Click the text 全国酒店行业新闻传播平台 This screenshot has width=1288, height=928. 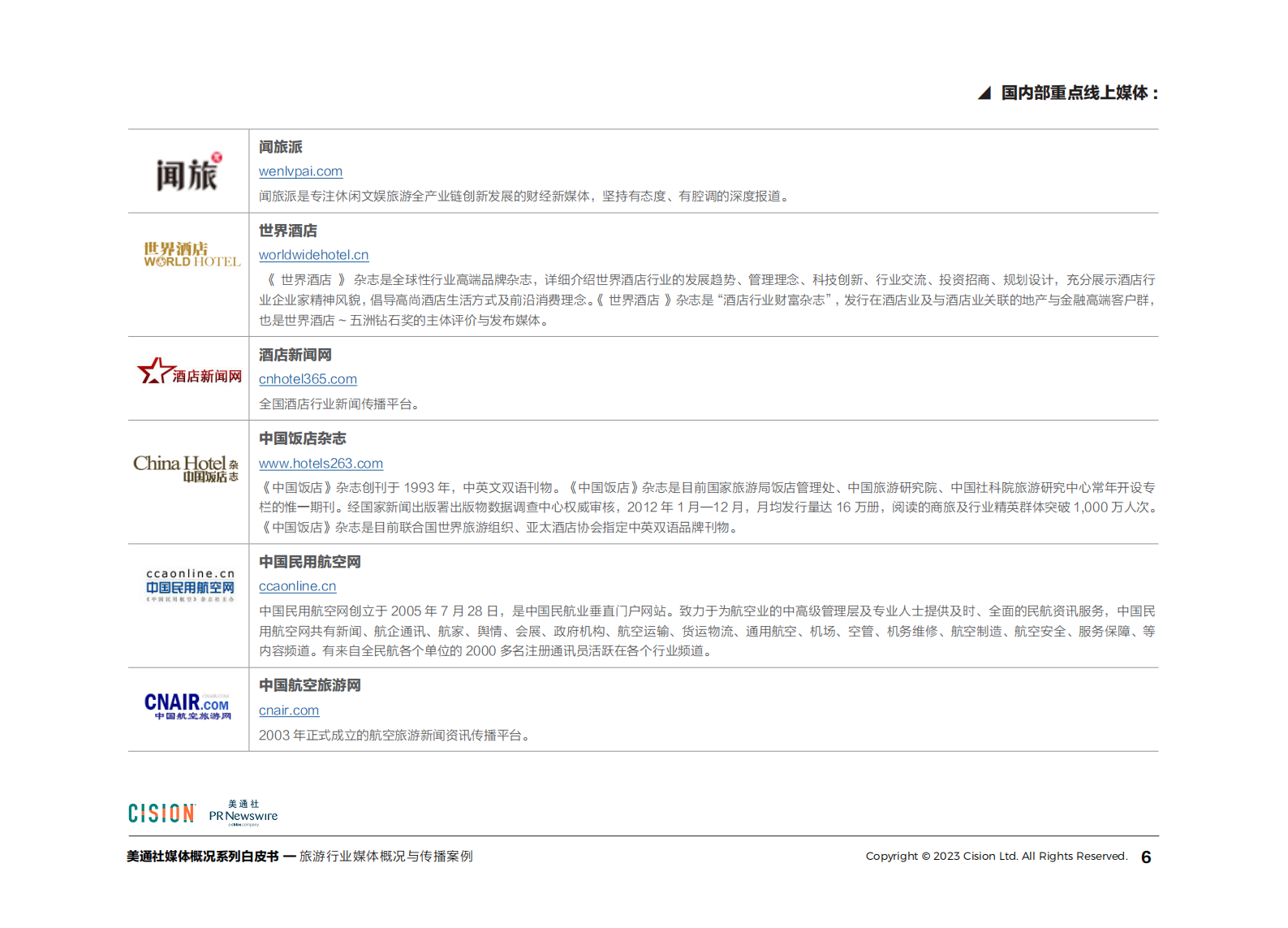tap(339, 404)
